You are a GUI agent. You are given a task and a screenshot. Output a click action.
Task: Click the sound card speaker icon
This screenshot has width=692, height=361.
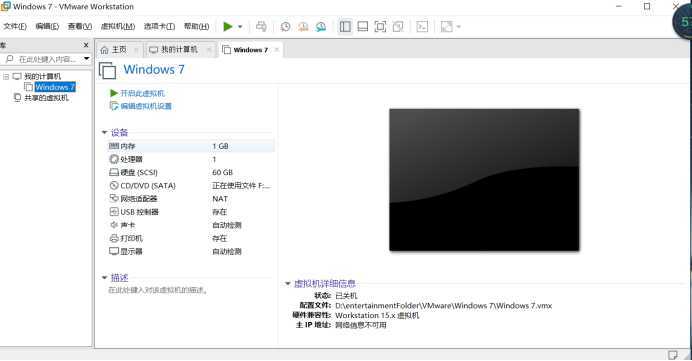[x=114, y=225]
